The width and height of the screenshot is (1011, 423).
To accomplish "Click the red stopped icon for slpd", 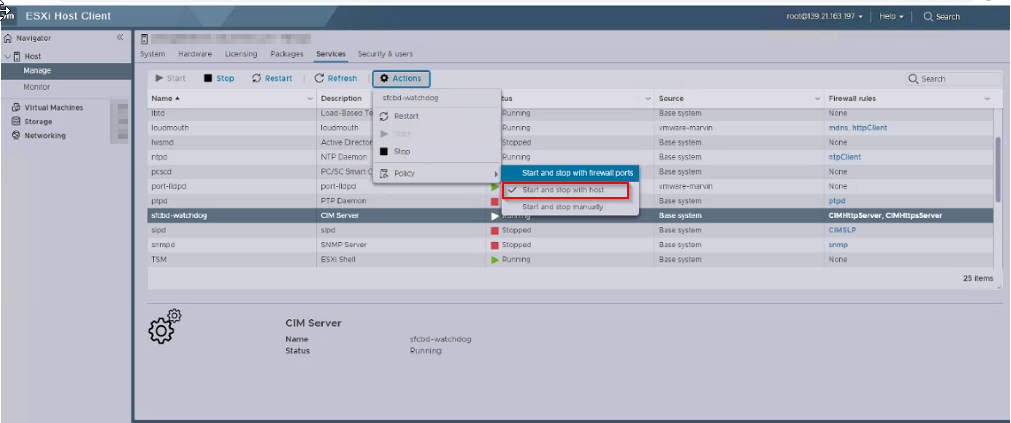I will tap(495, 230).
